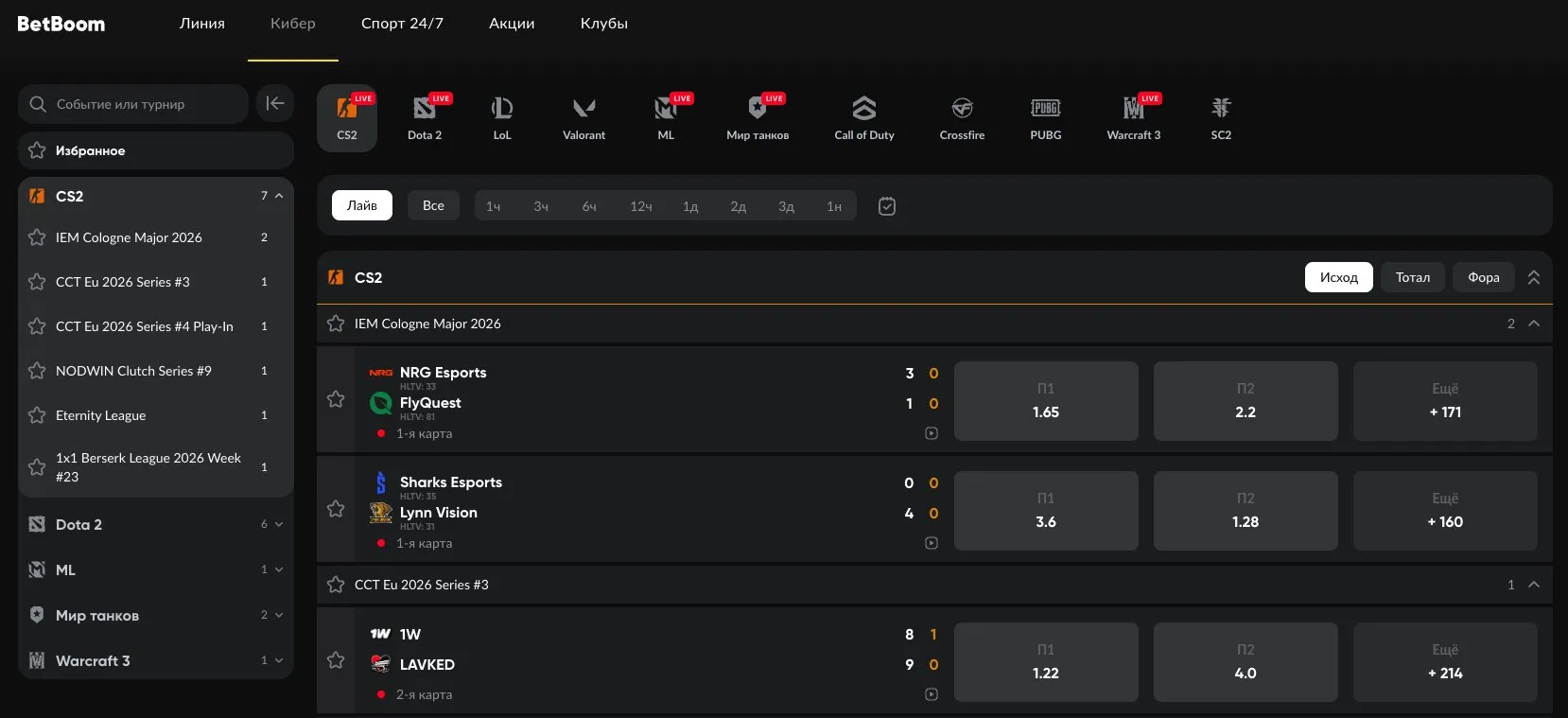Viewport: 1568px width, 718px height.
Task: Expand the Dota 2 section in sidebar
Action: 279,524
